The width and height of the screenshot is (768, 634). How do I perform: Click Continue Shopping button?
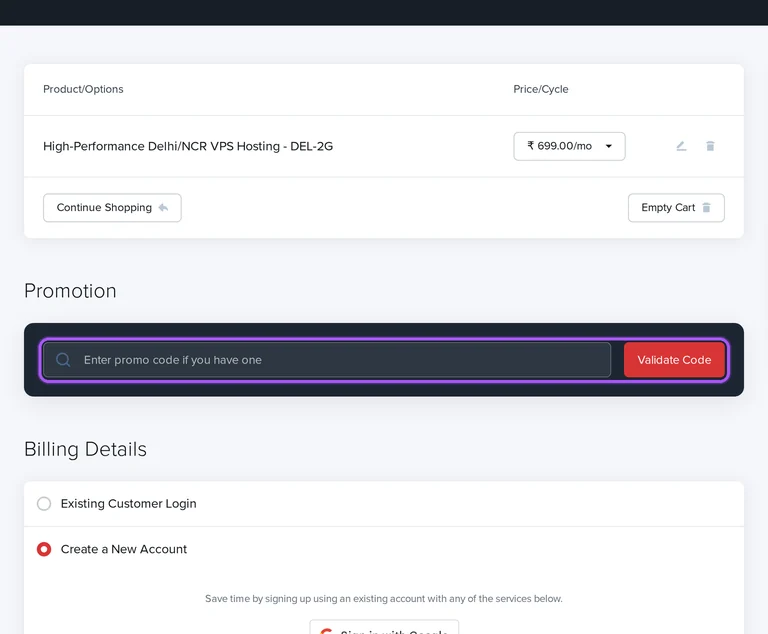pos(112,208)
